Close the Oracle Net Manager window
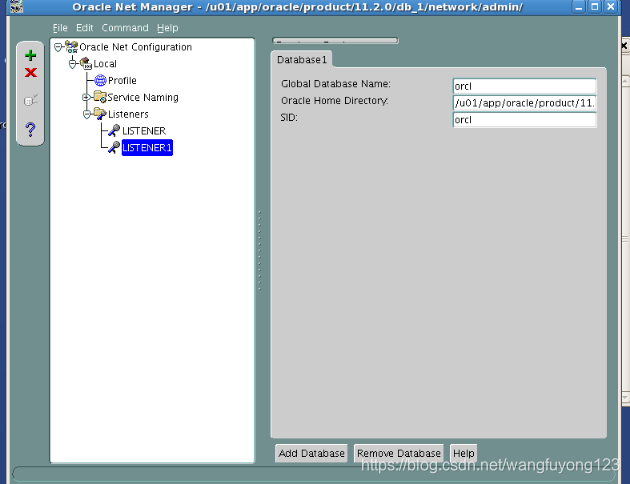This screenshot has height=484, width=630. coord(611,7)
